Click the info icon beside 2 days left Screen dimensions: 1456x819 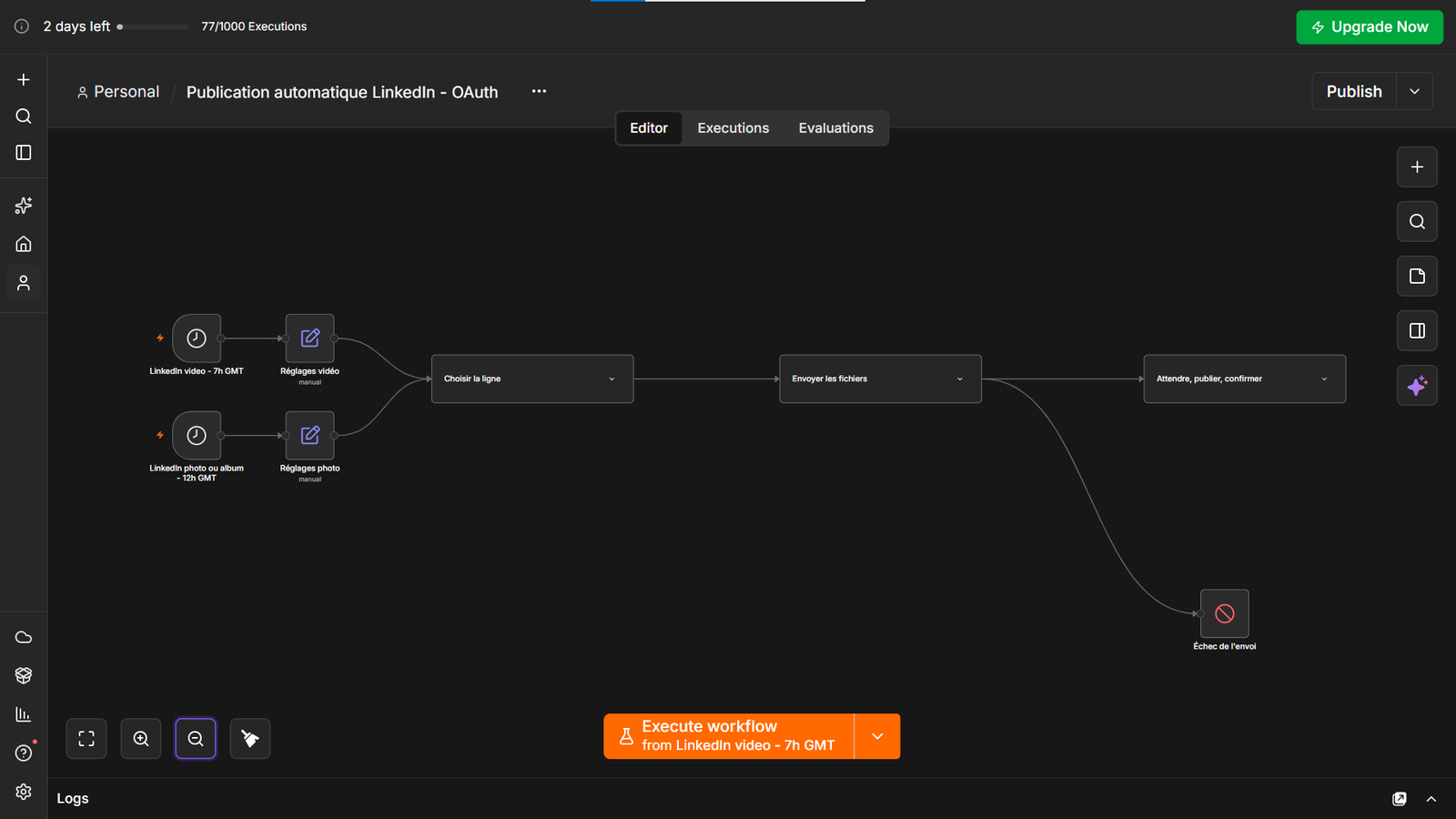point(22,26)
